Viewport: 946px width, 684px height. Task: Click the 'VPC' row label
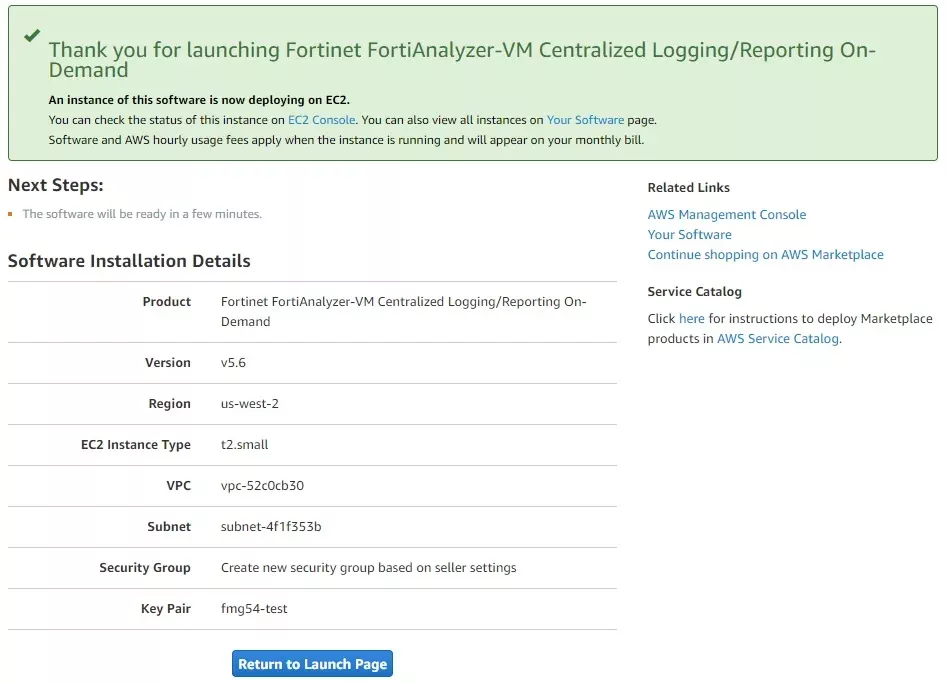click(179, 486)
